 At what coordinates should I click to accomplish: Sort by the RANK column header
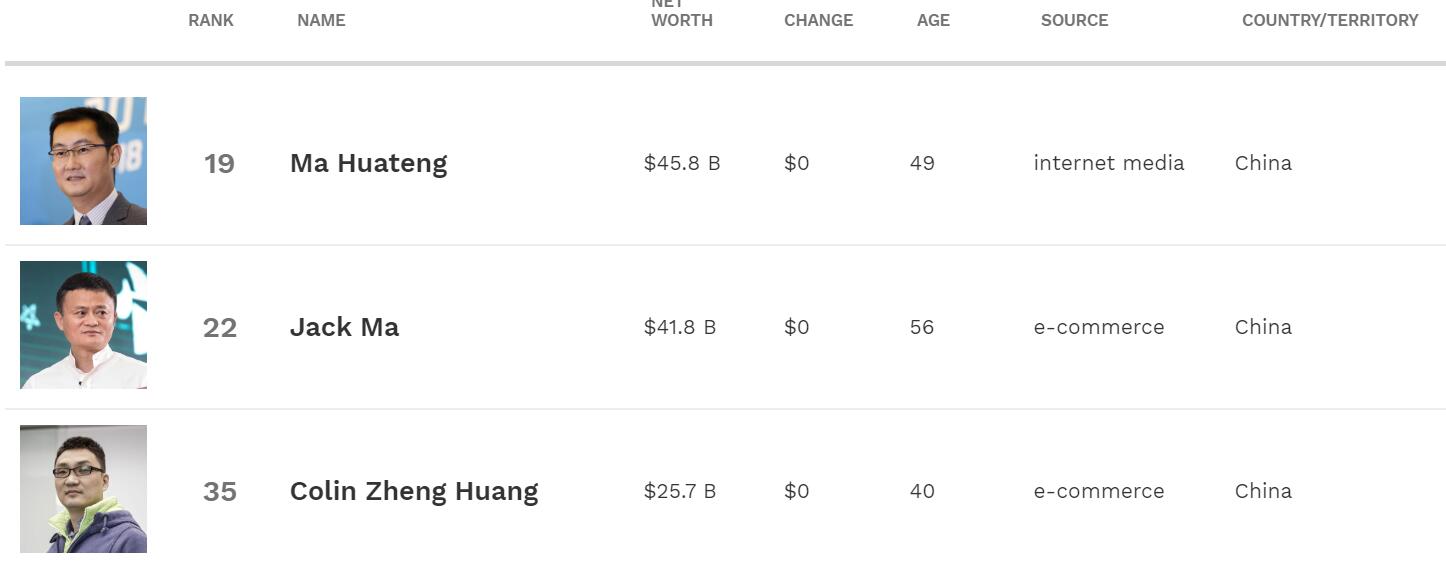pos(211,20)
